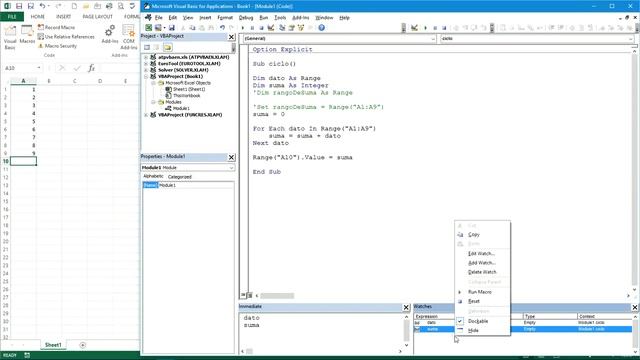Click the Undo icon in VBA toolbar

tap(222, 28)
